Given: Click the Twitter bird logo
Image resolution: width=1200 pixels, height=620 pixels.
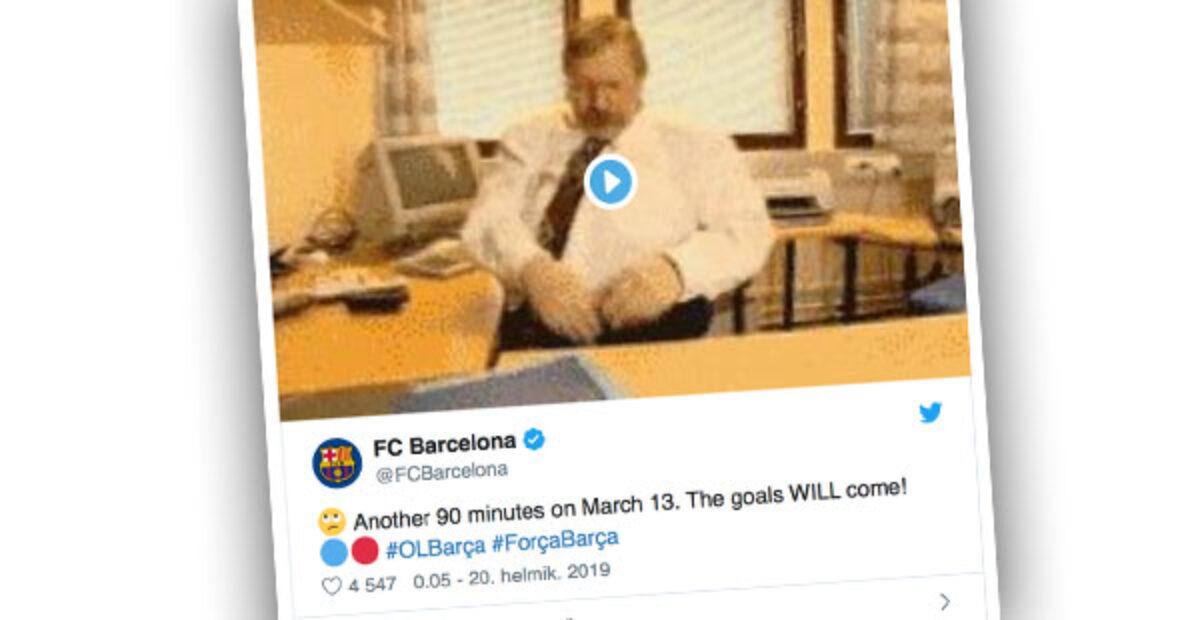Looking at the screenshot, I should [x=931, y=412].
